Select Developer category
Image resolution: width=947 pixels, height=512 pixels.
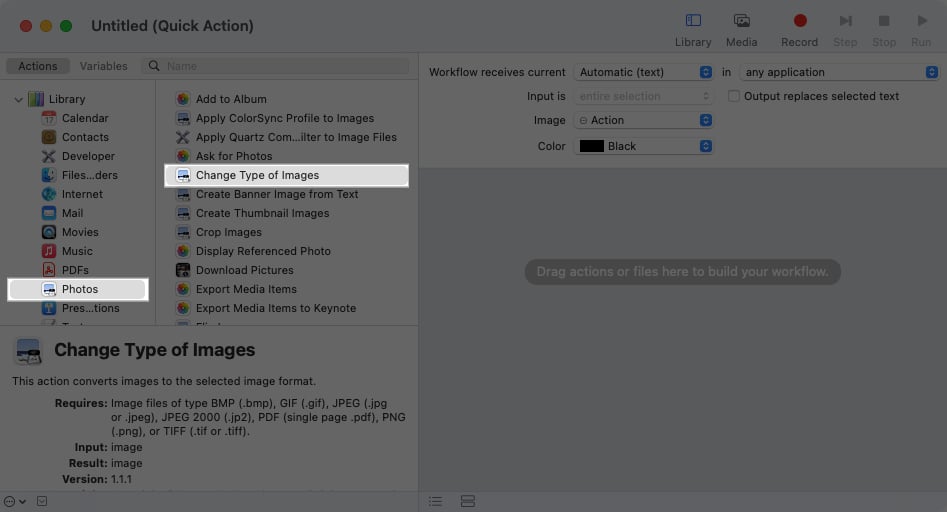point(79,156)
